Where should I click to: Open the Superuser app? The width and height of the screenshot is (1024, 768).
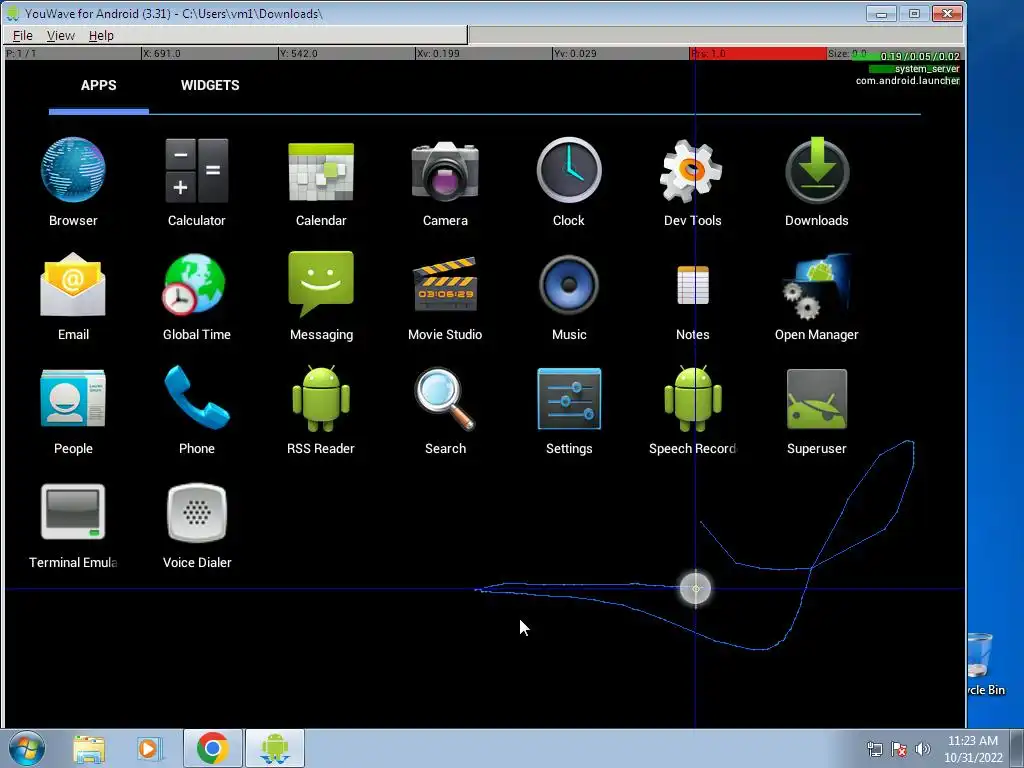(x=816, y=411)
